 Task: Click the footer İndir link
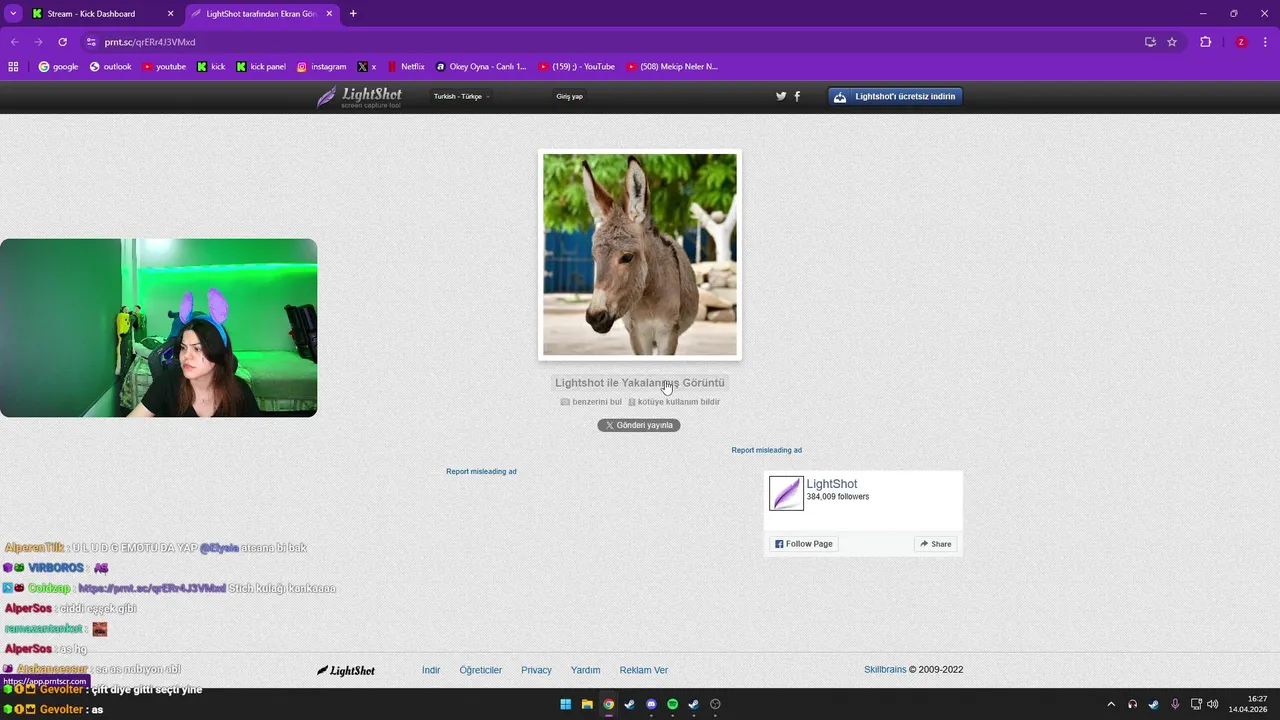point(431,670)
